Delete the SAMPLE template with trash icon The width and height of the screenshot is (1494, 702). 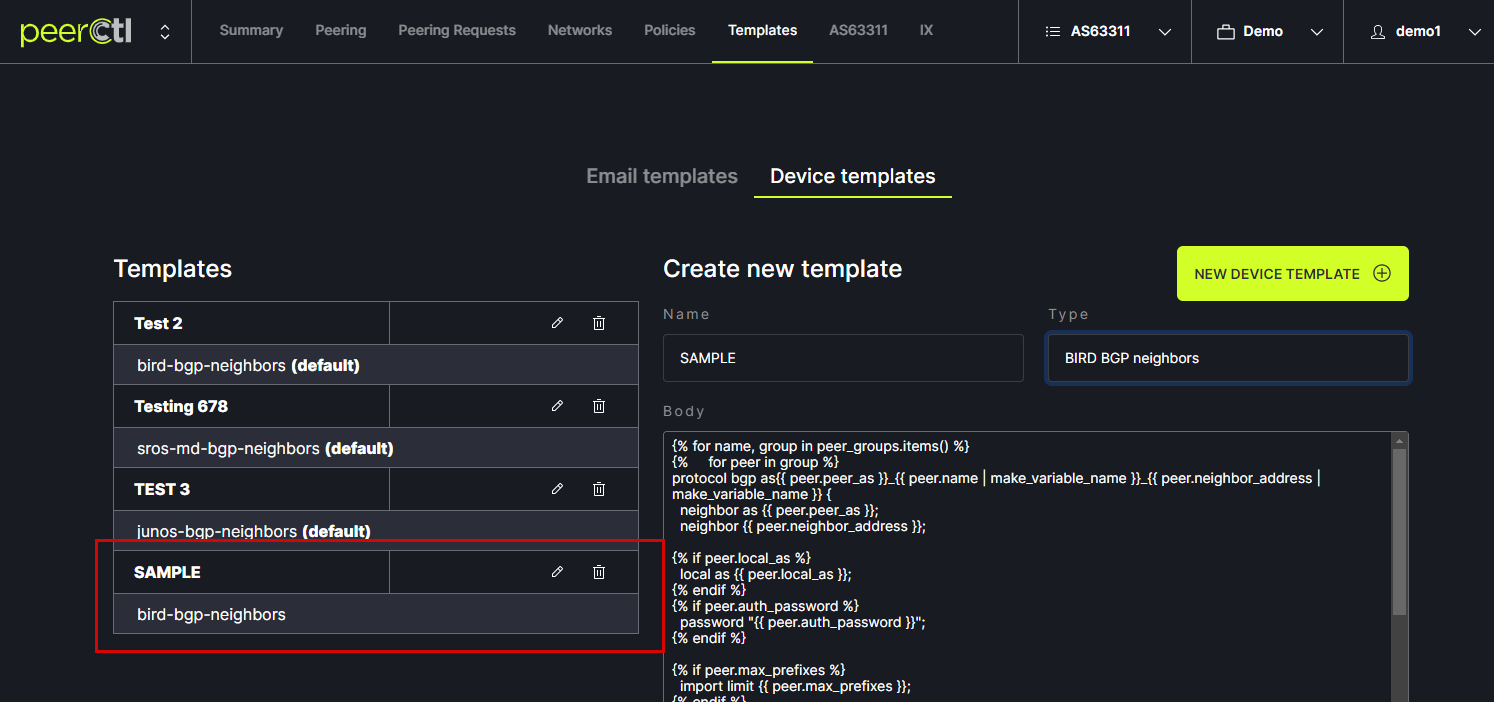[x=599, y=572]
